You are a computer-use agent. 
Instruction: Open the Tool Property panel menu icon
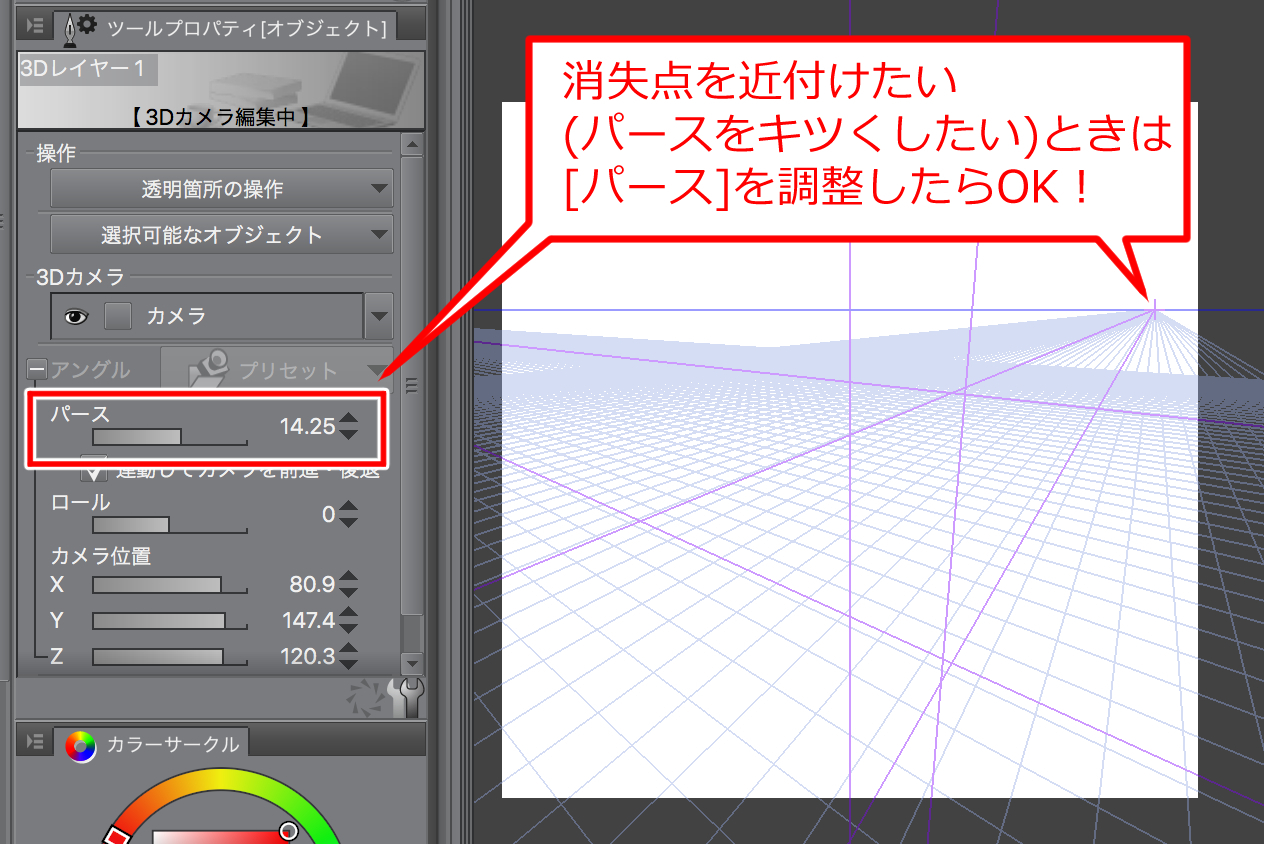pos(35,27)
